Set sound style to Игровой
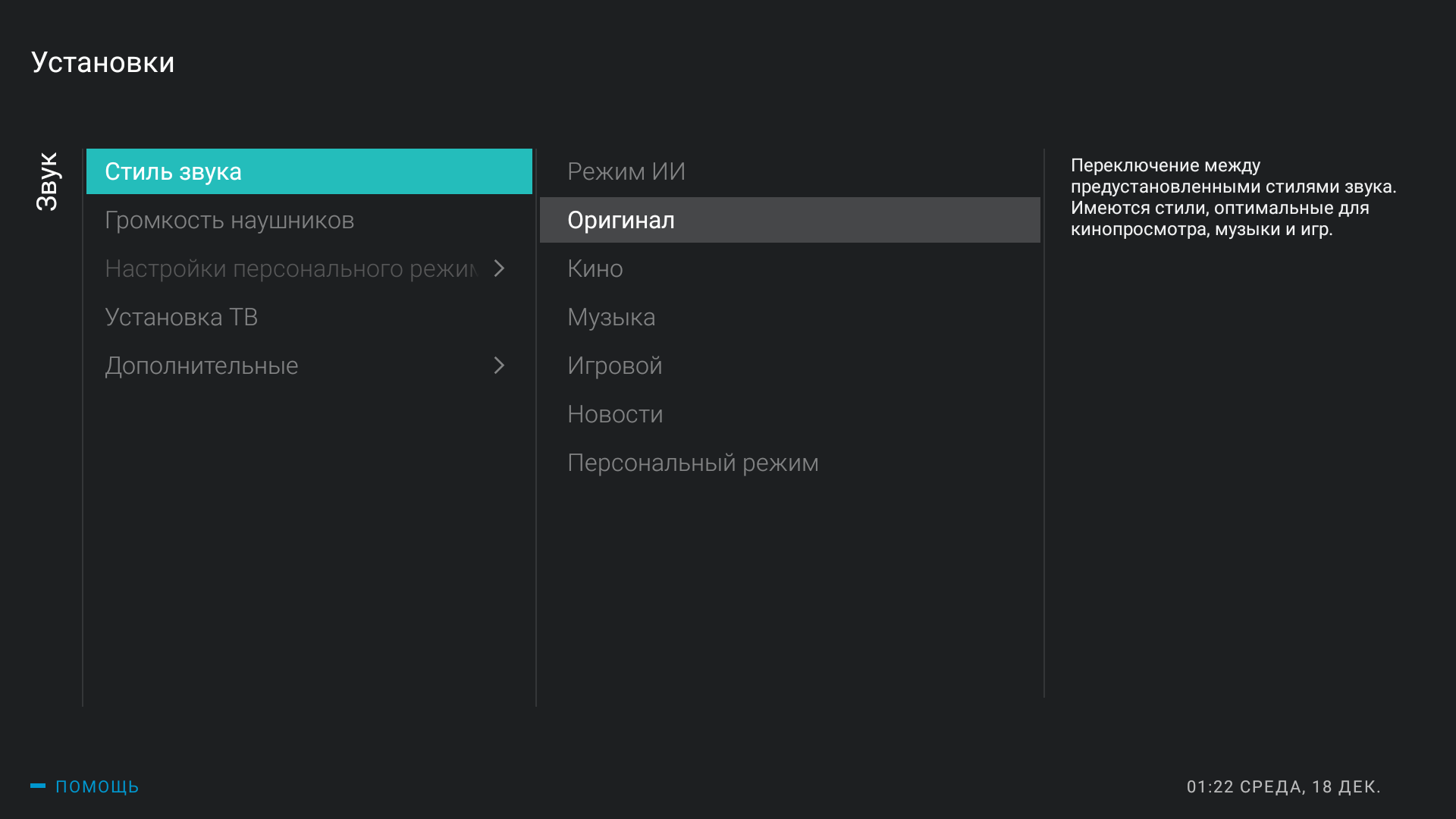 tap(614, 366)
